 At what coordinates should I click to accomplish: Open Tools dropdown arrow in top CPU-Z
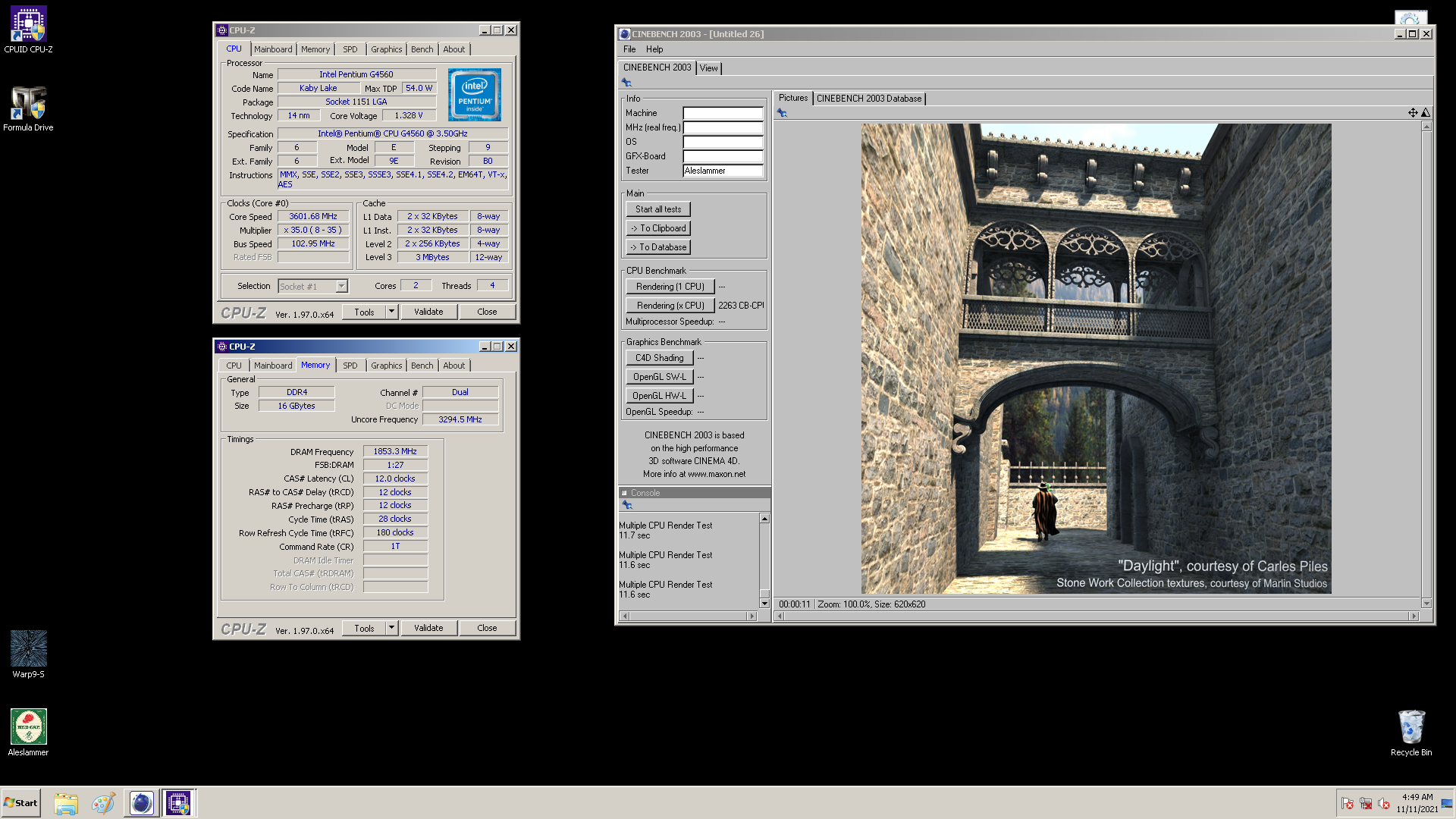(391, 312)
